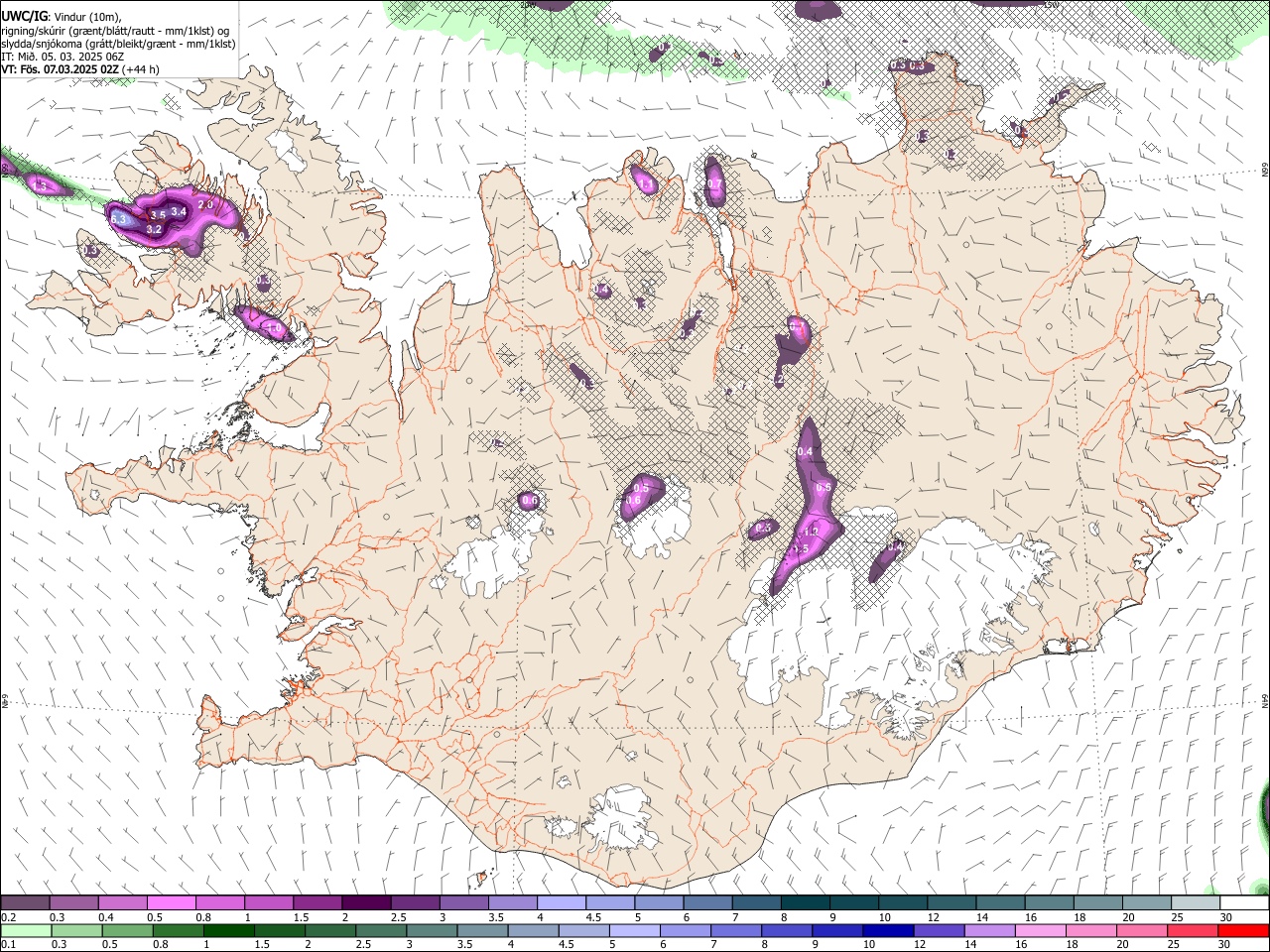Select the 0.2–0.3 swatch in the upper snow scale
Image resolution: width=1270 pixels, height=952 pixels.
(x=25, y=902)
